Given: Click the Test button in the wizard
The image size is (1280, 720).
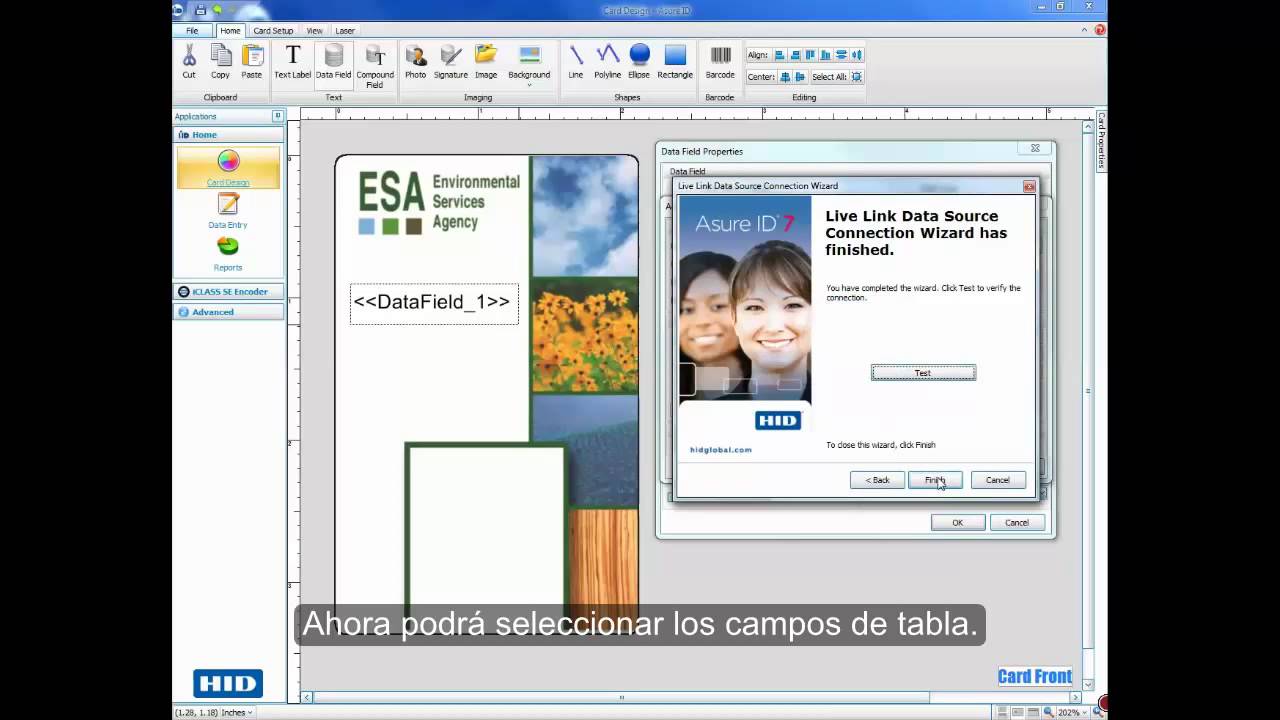Looking at the screenshot, I should tap(923, 373).
